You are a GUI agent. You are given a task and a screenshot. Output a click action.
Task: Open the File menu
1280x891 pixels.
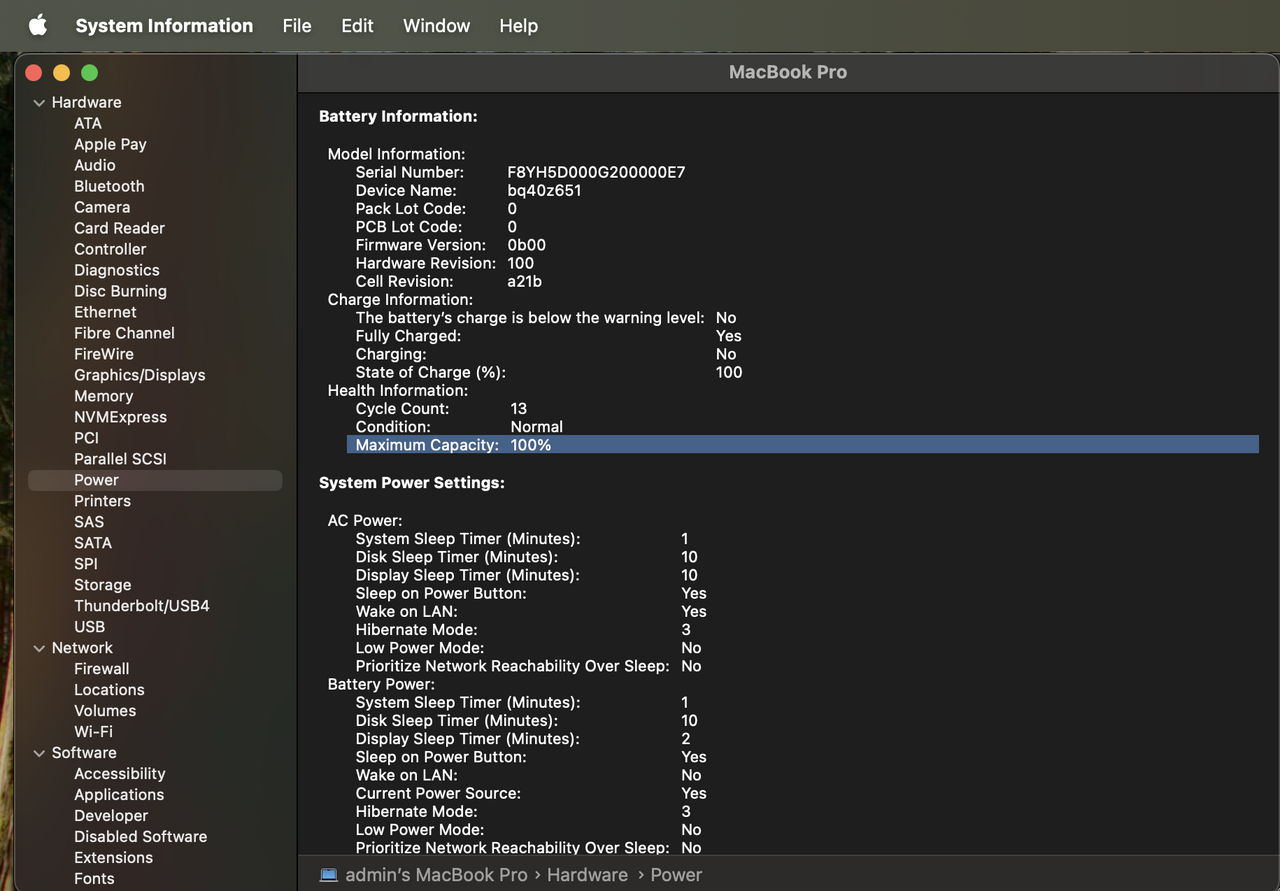pos(297,26)
